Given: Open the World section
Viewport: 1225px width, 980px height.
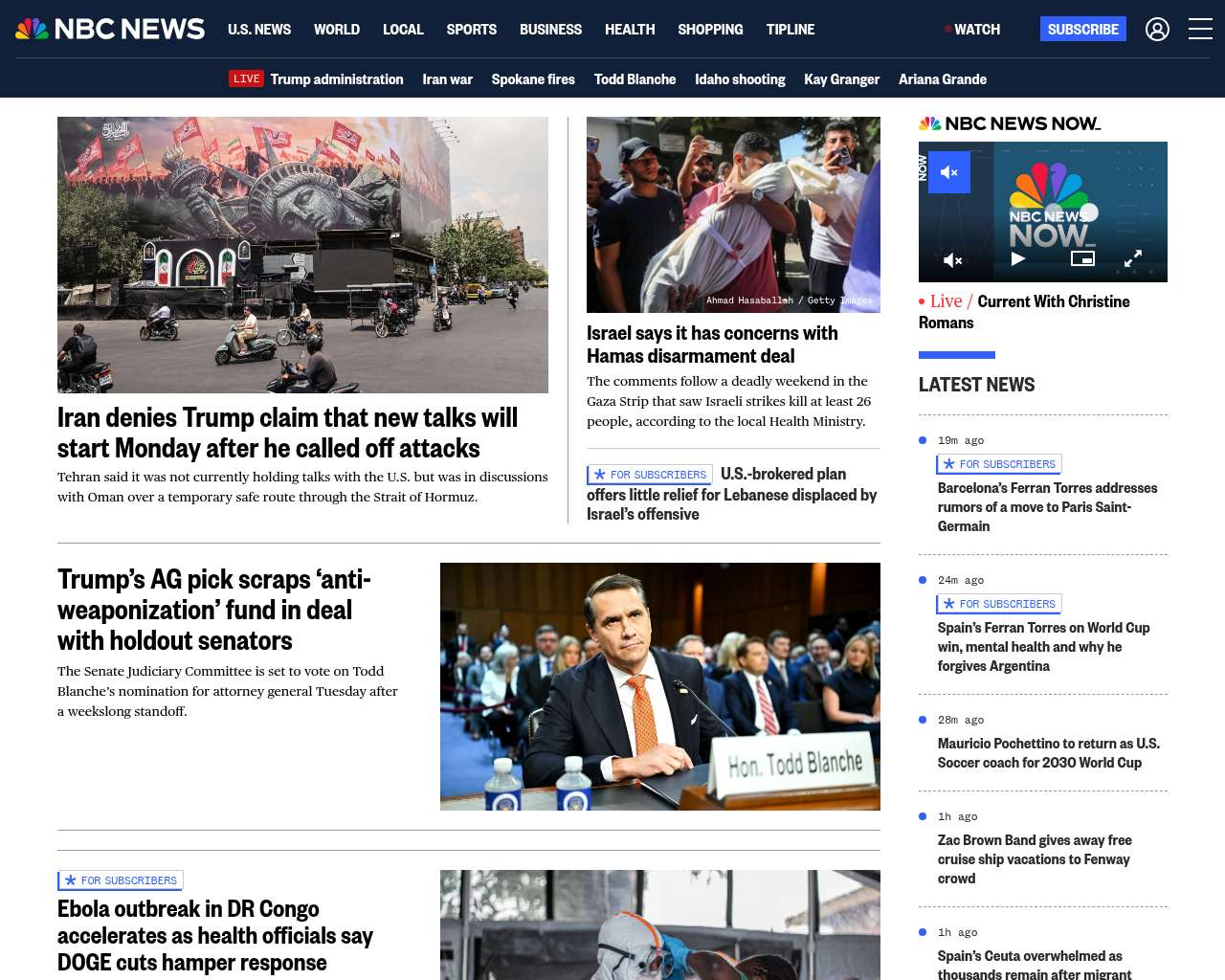Looking at the screenshot, I should pos(337,30).
